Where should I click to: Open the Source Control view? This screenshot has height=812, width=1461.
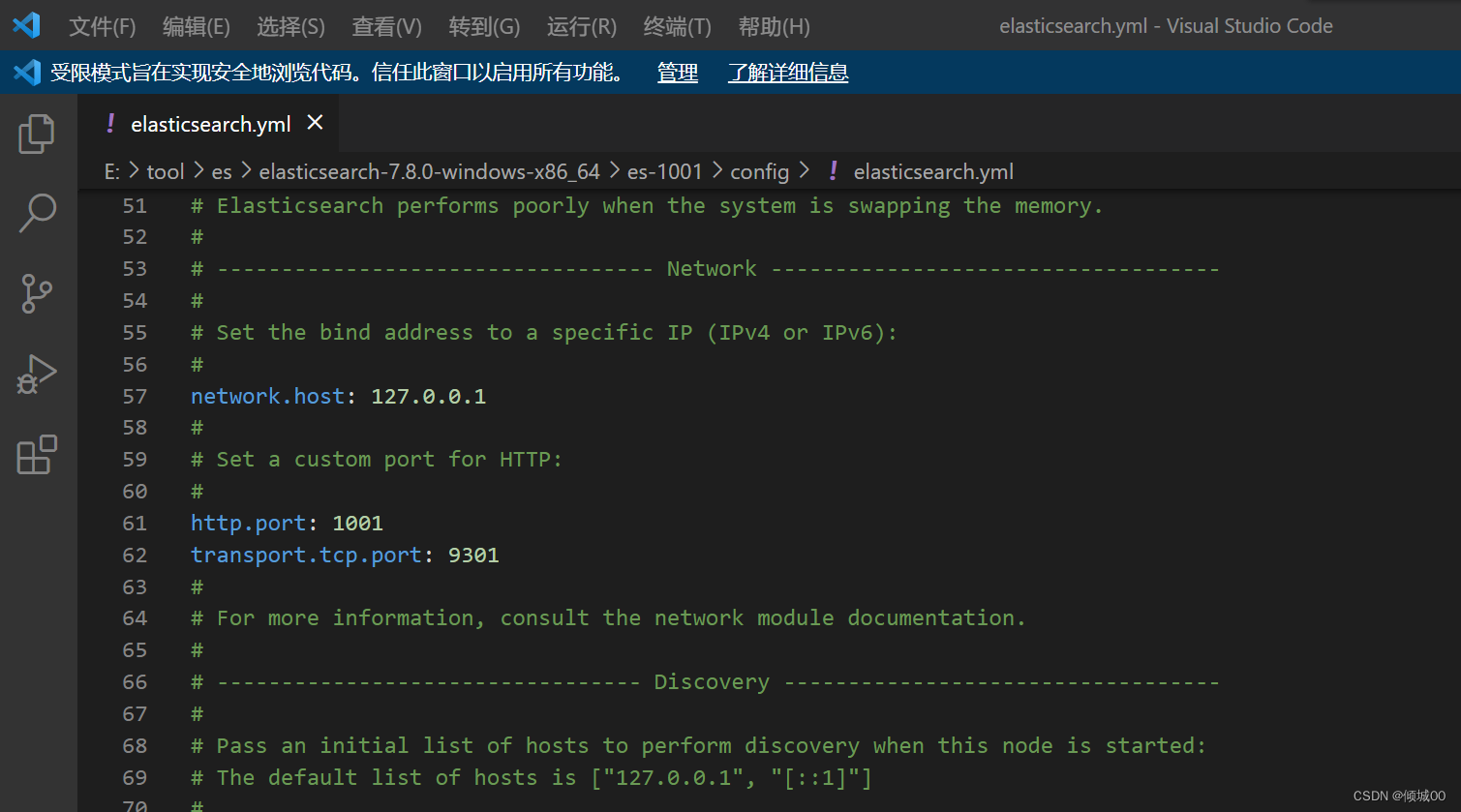tap(37, 293)
